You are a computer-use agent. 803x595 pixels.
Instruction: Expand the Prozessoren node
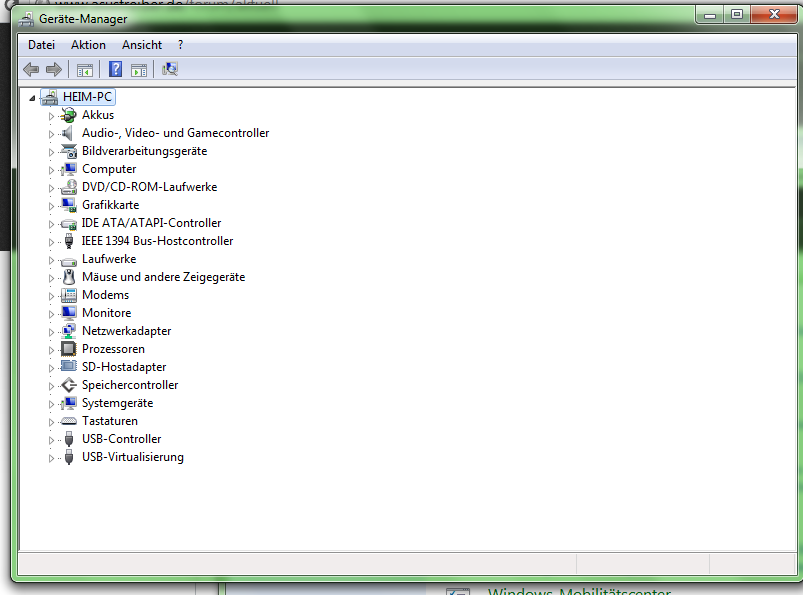pyautogui.click(x=51, y=350)
